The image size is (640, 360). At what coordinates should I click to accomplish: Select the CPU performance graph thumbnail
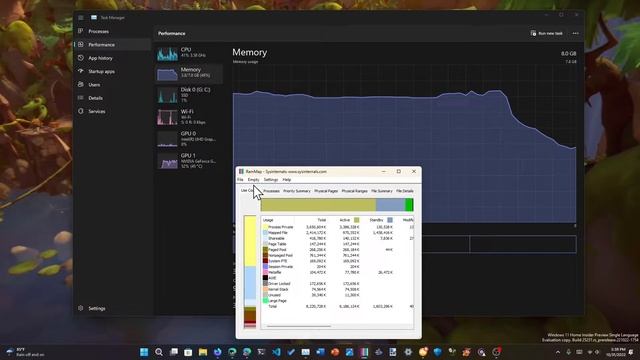pyautogui.click(x=167, y=53)
